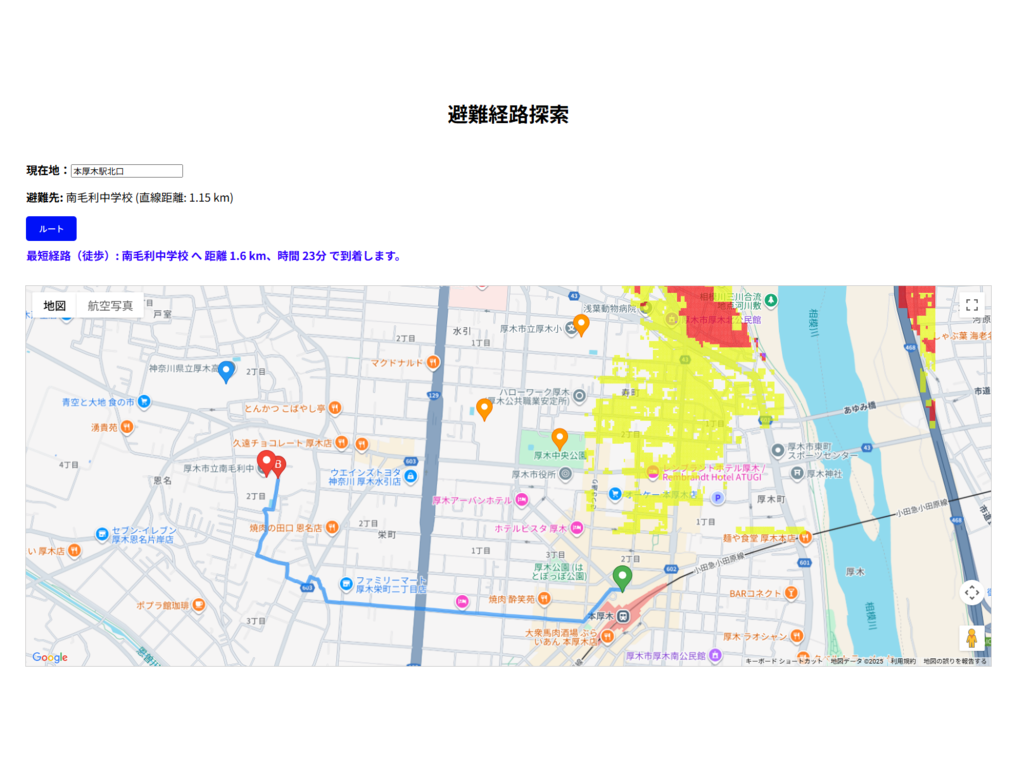
Task: Click the Google logo on the map
Action: pyautogui.click(x=50, y=657)
